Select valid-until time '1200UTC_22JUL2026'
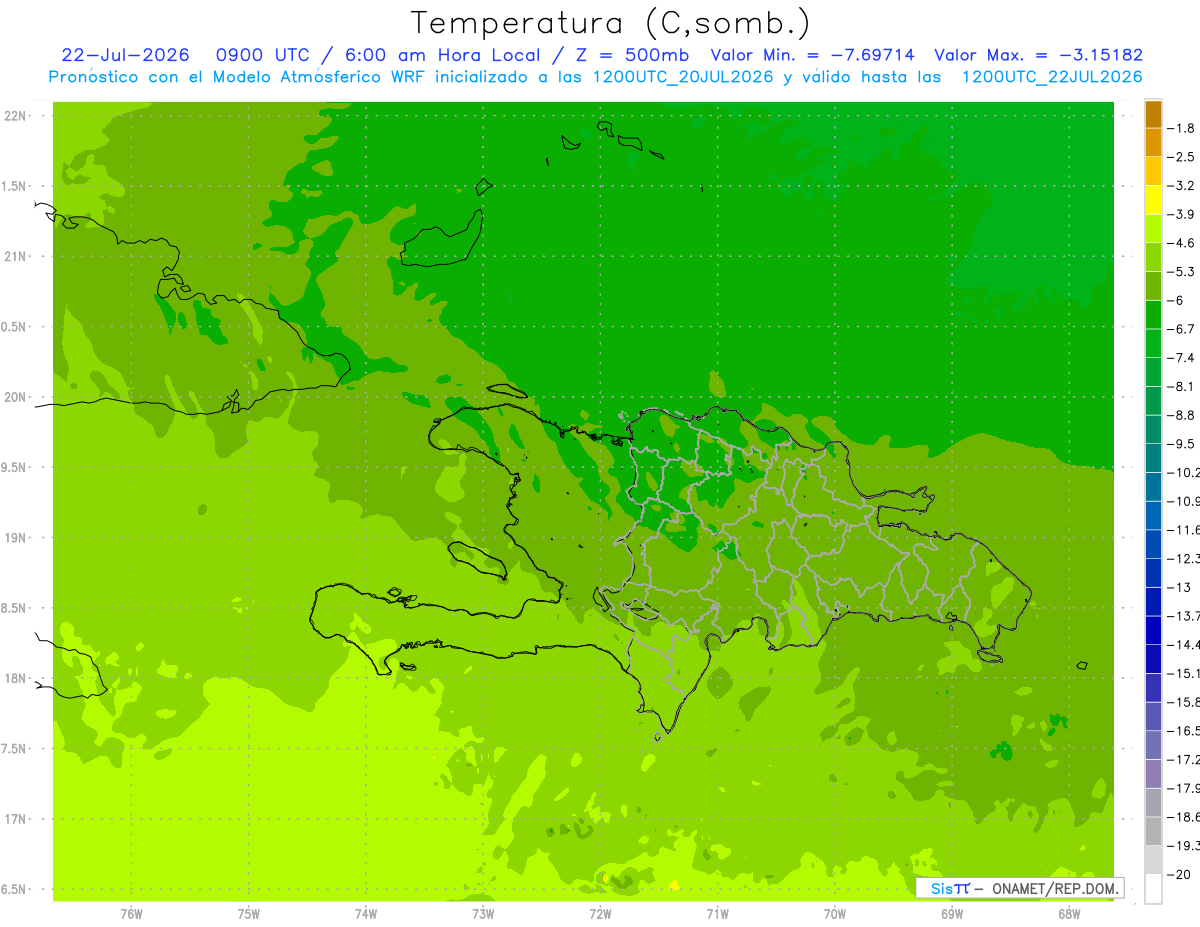This screenshot has width=1200, height=927. (x=1052, y=77)
